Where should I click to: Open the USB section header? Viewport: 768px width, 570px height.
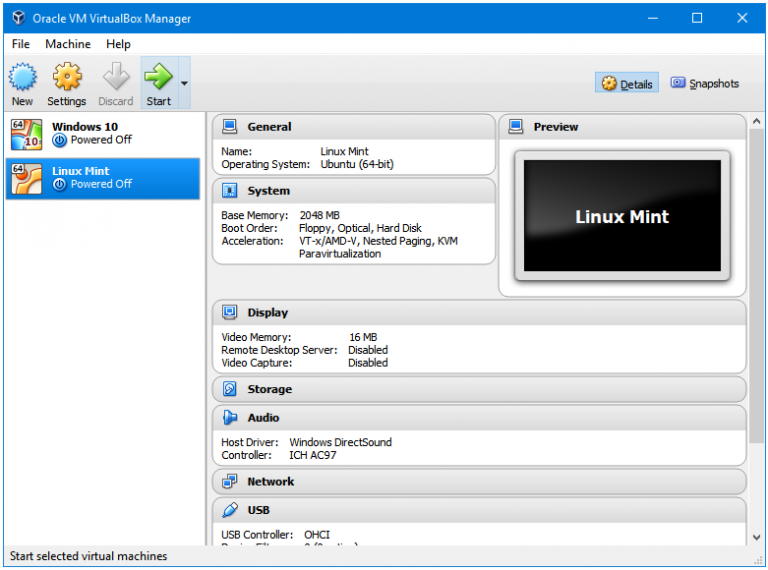(479, 510)
